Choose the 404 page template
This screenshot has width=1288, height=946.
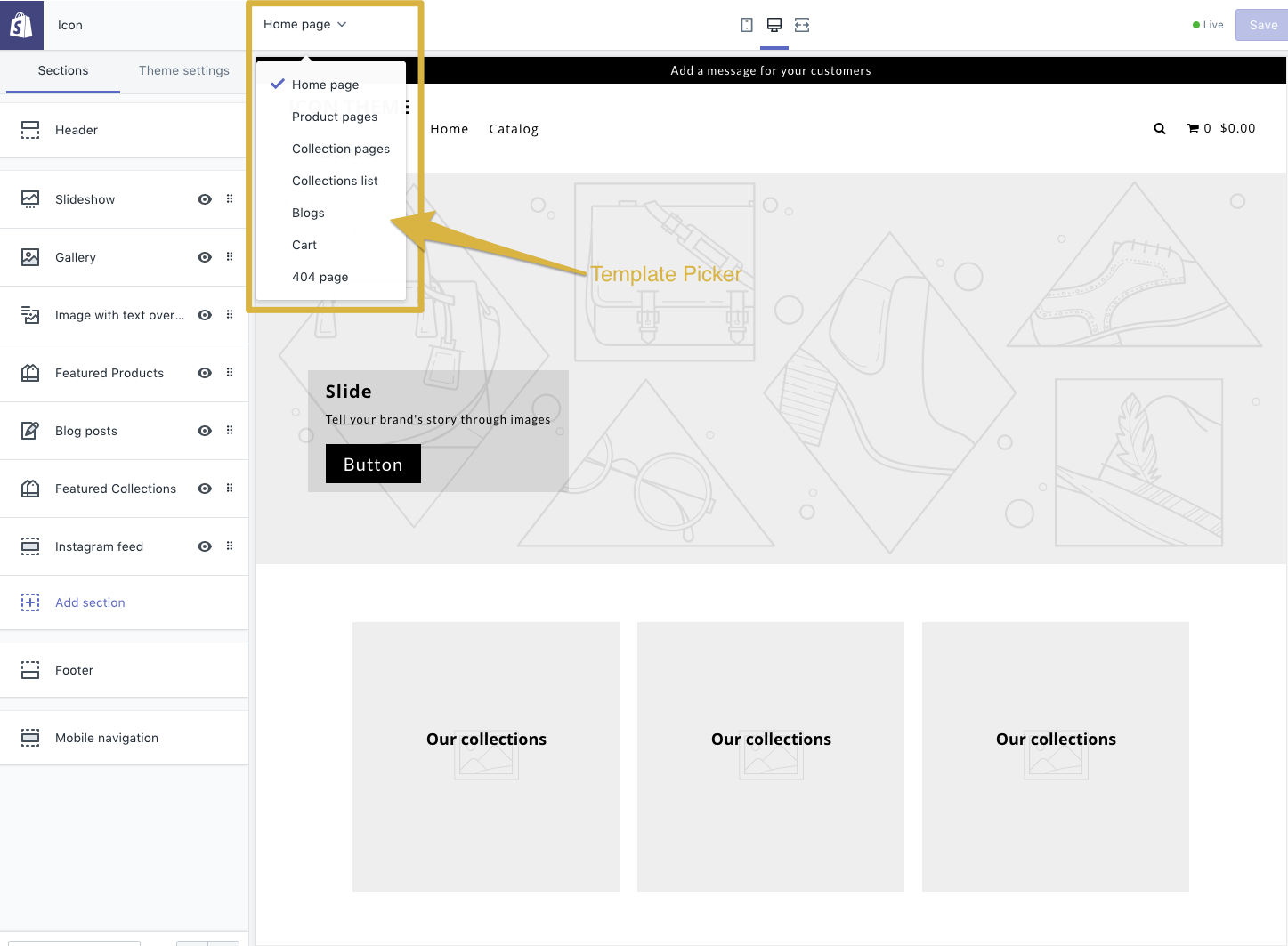point(320,277)
